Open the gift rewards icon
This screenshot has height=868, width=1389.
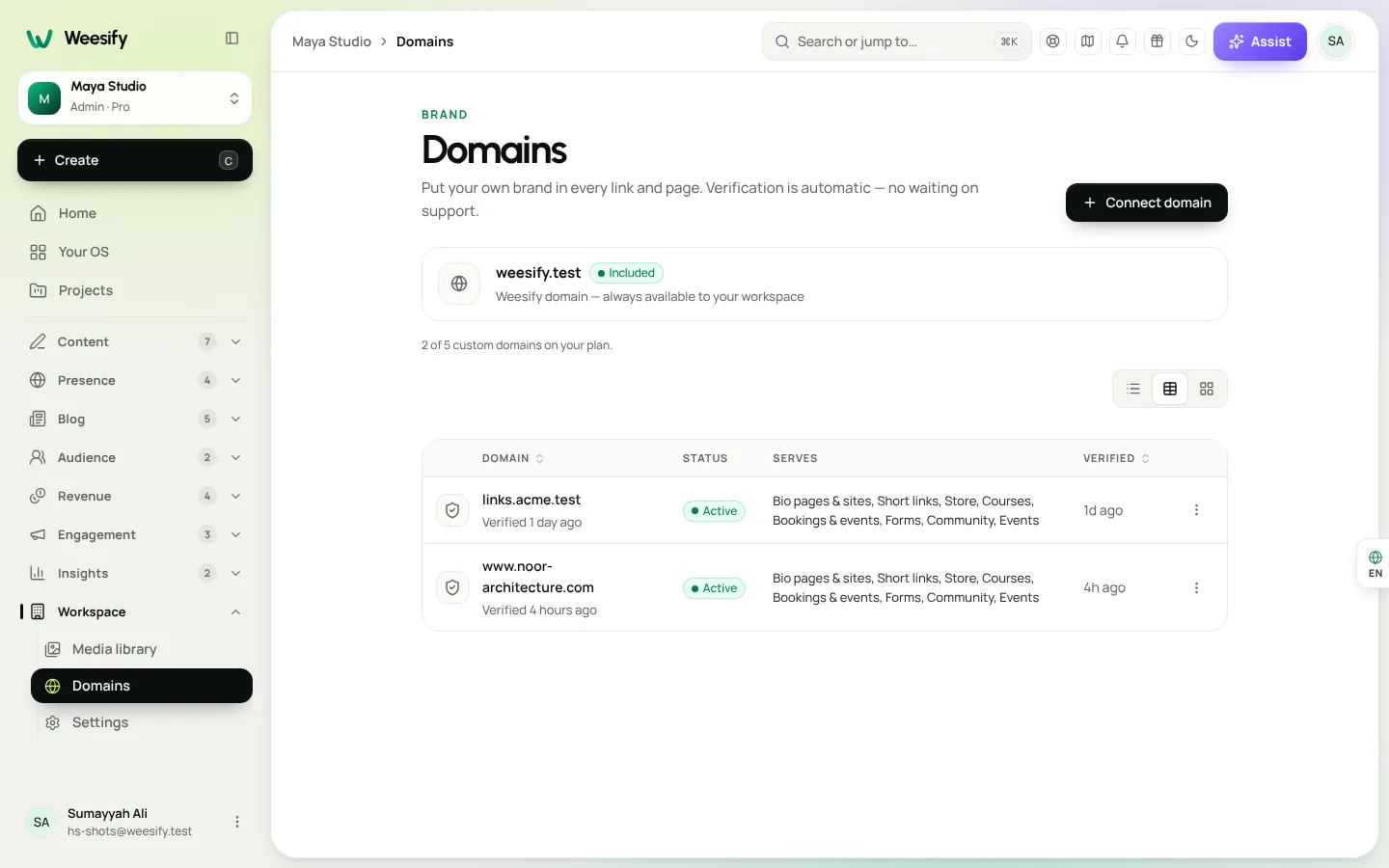click(1157, 41)
